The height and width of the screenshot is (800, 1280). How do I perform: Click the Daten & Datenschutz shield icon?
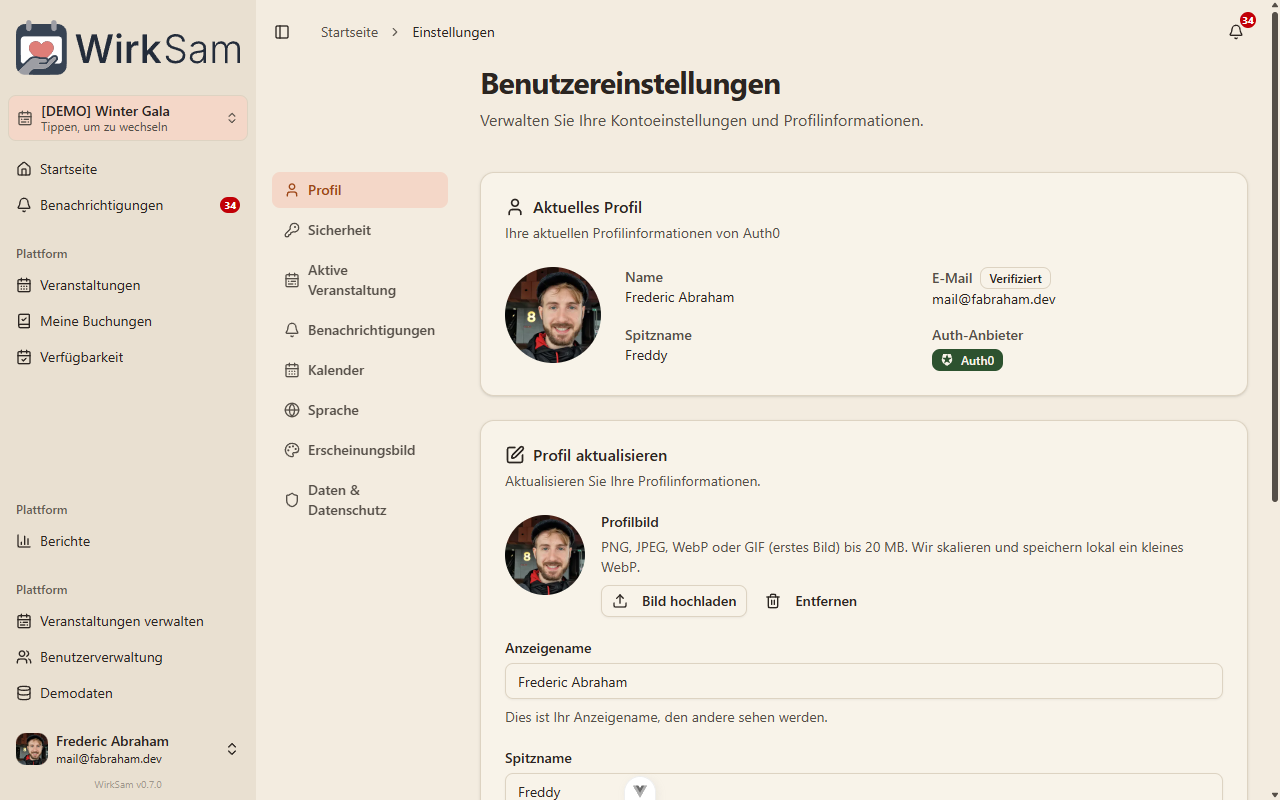click(292, 500)
